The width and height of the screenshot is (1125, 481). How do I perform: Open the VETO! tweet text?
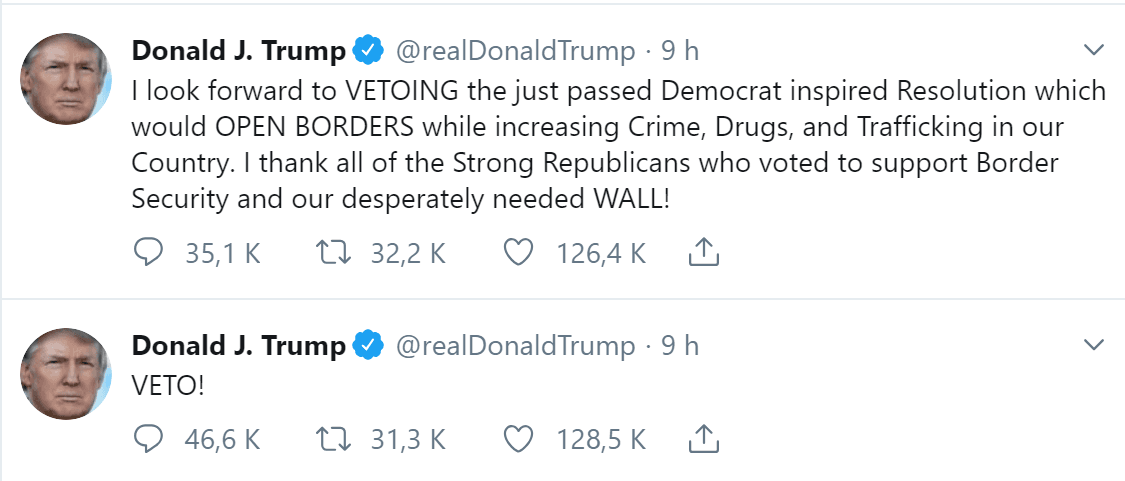pos(169,386)
